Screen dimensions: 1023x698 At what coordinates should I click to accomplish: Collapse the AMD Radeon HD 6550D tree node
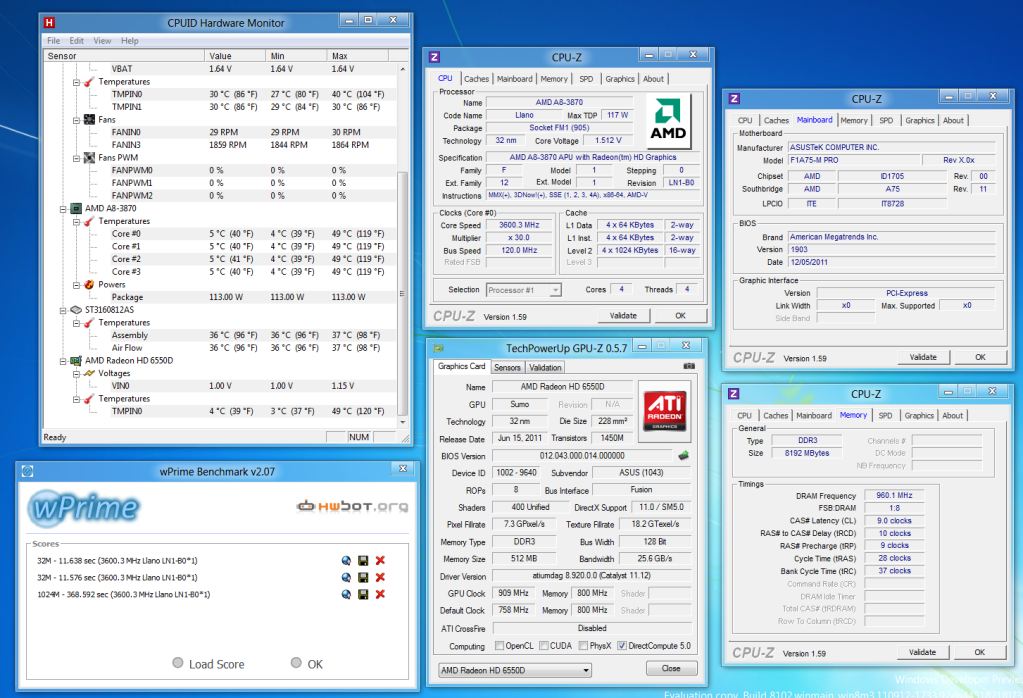coord(63,361)
